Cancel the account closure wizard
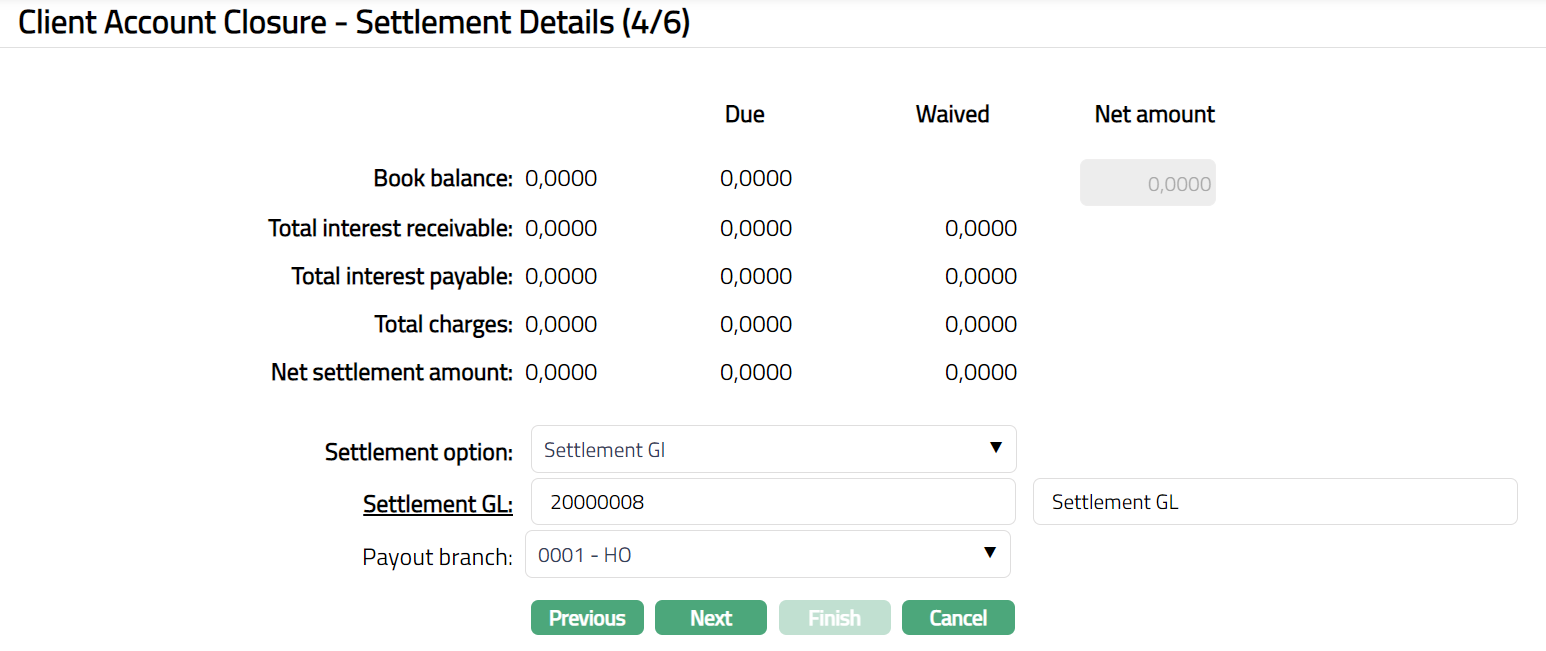The height and width of the screenshot is (651, 1546). tap(958, 618)
